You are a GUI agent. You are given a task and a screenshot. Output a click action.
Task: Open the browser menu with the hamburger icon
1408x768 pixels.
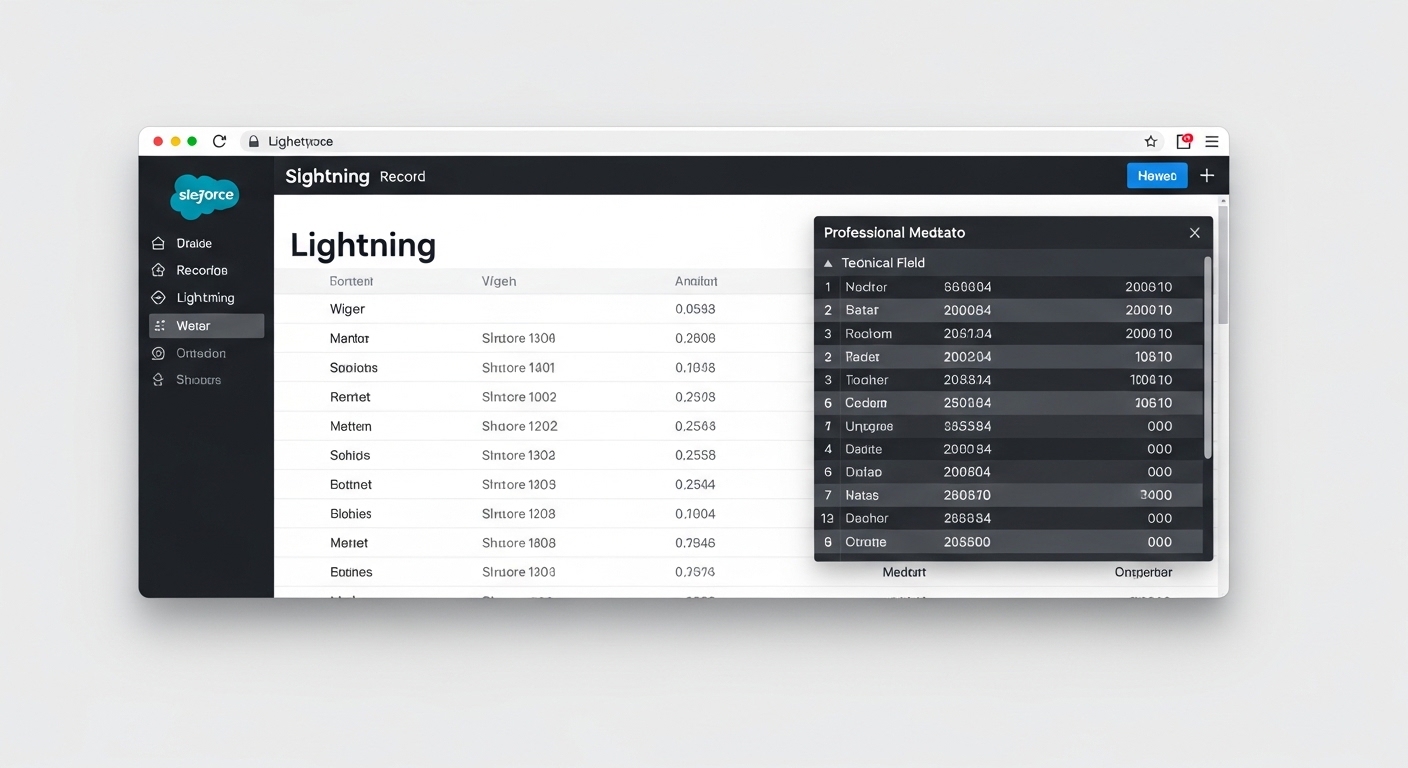point(1211,141)
